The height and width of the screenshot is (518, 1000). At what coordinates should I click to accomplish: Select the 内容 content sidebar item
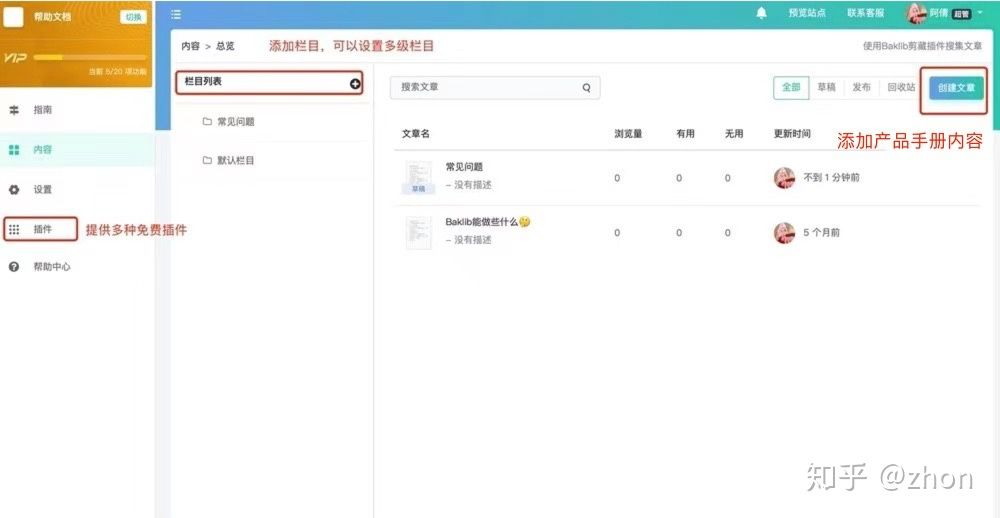[42, 149]
